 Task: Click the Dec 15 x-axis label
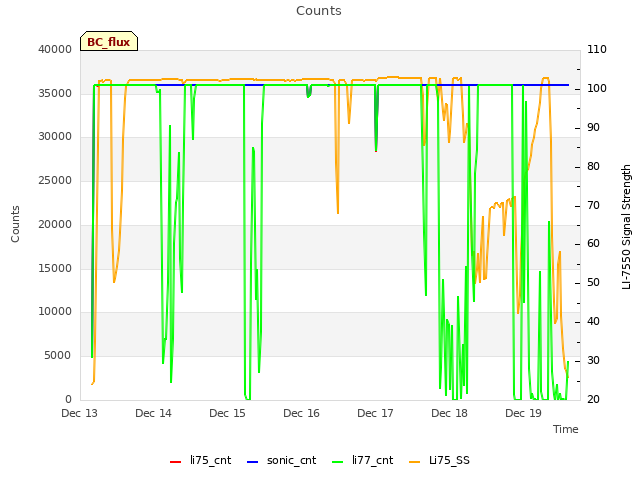pyautogui.click(x=227, y=413)
